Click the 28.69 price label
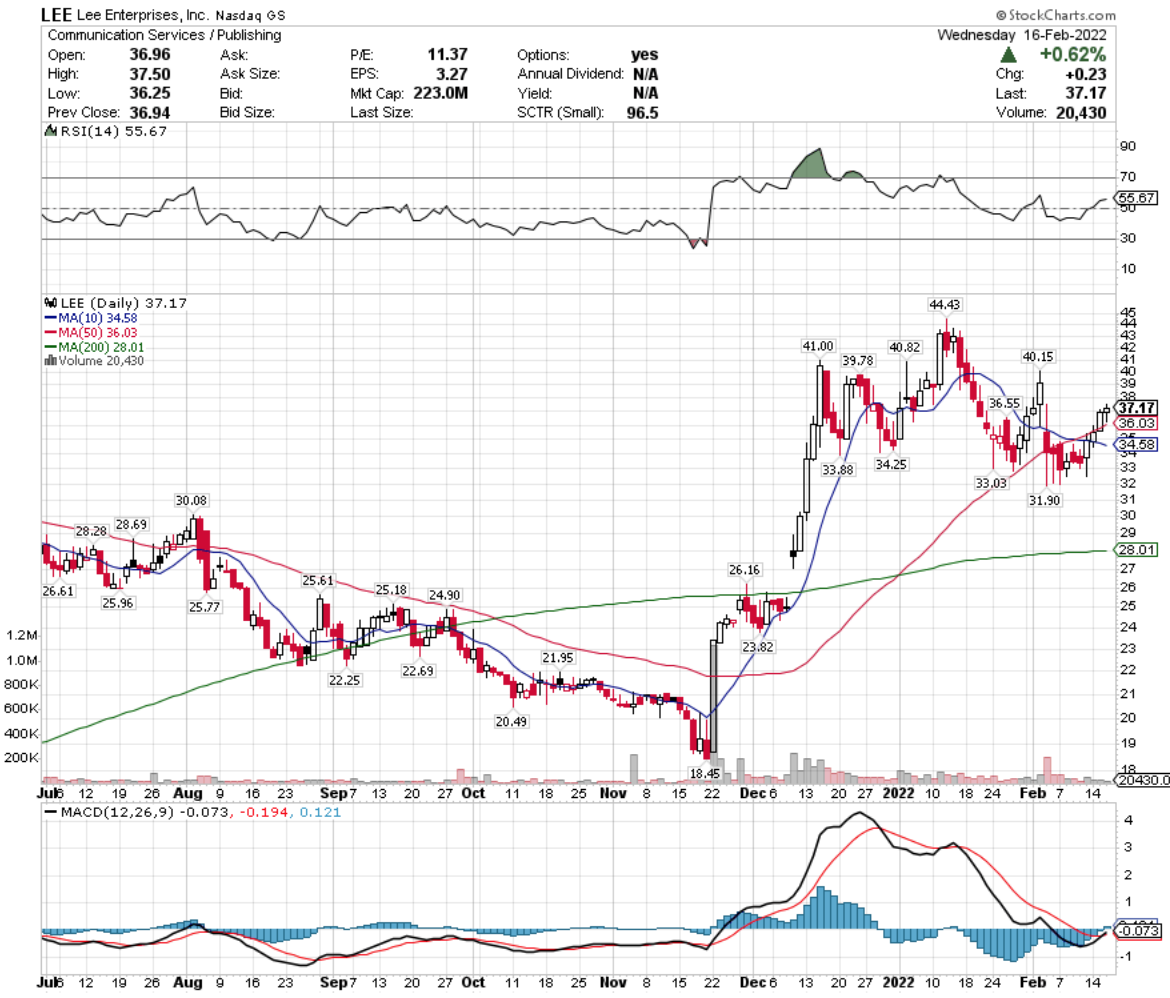The width and height of the screenshot is (1170, 998). [131, 524]
